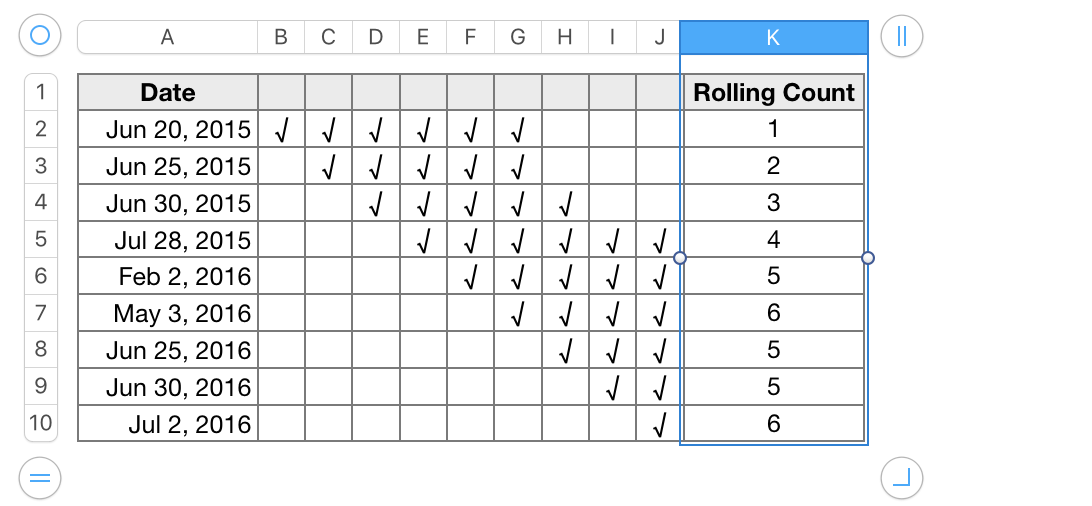This screenshot has height=506, width=1092.
Task: Click left selection handle of column K
Action: tap(680, 258)
